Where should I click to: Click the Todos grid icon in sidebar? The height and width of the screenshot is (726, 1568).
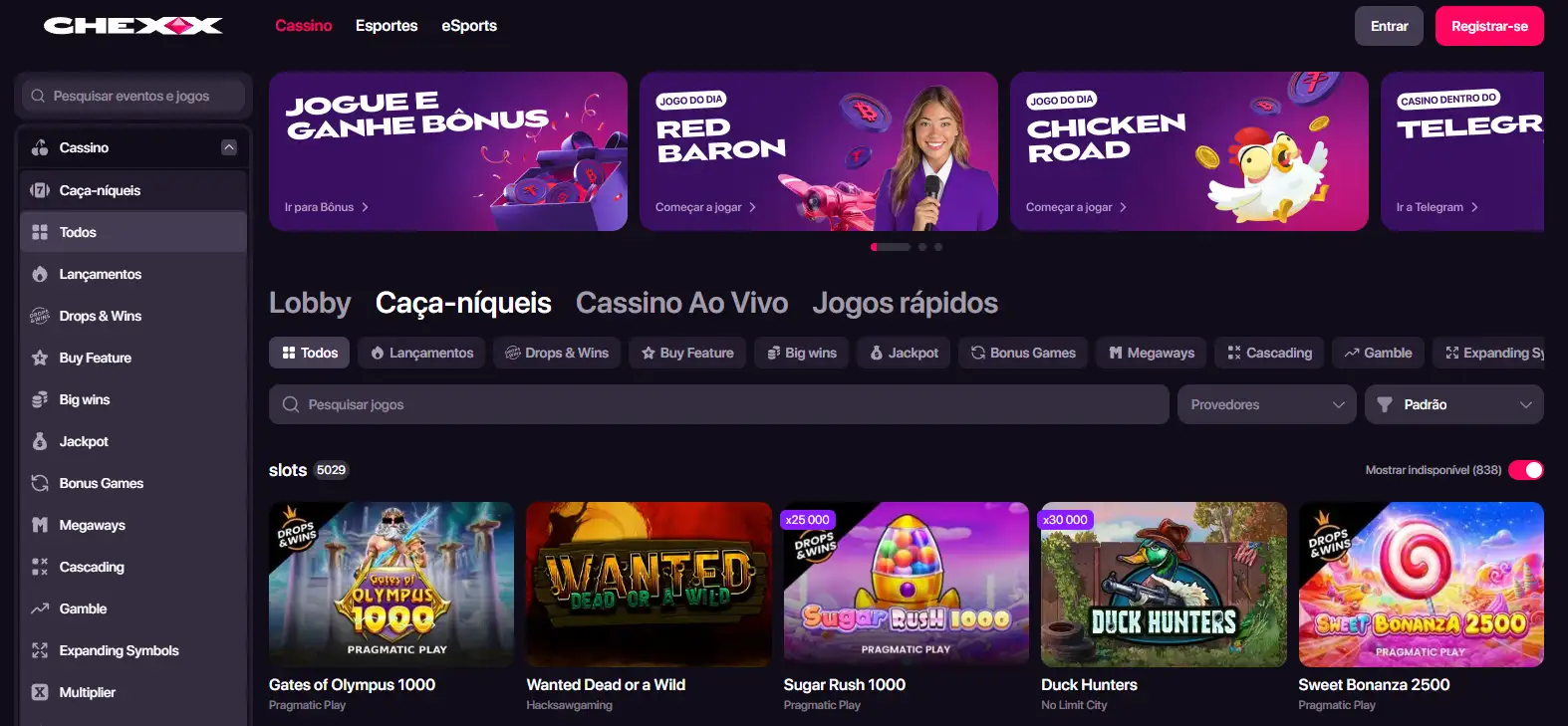tap(40, 232)
